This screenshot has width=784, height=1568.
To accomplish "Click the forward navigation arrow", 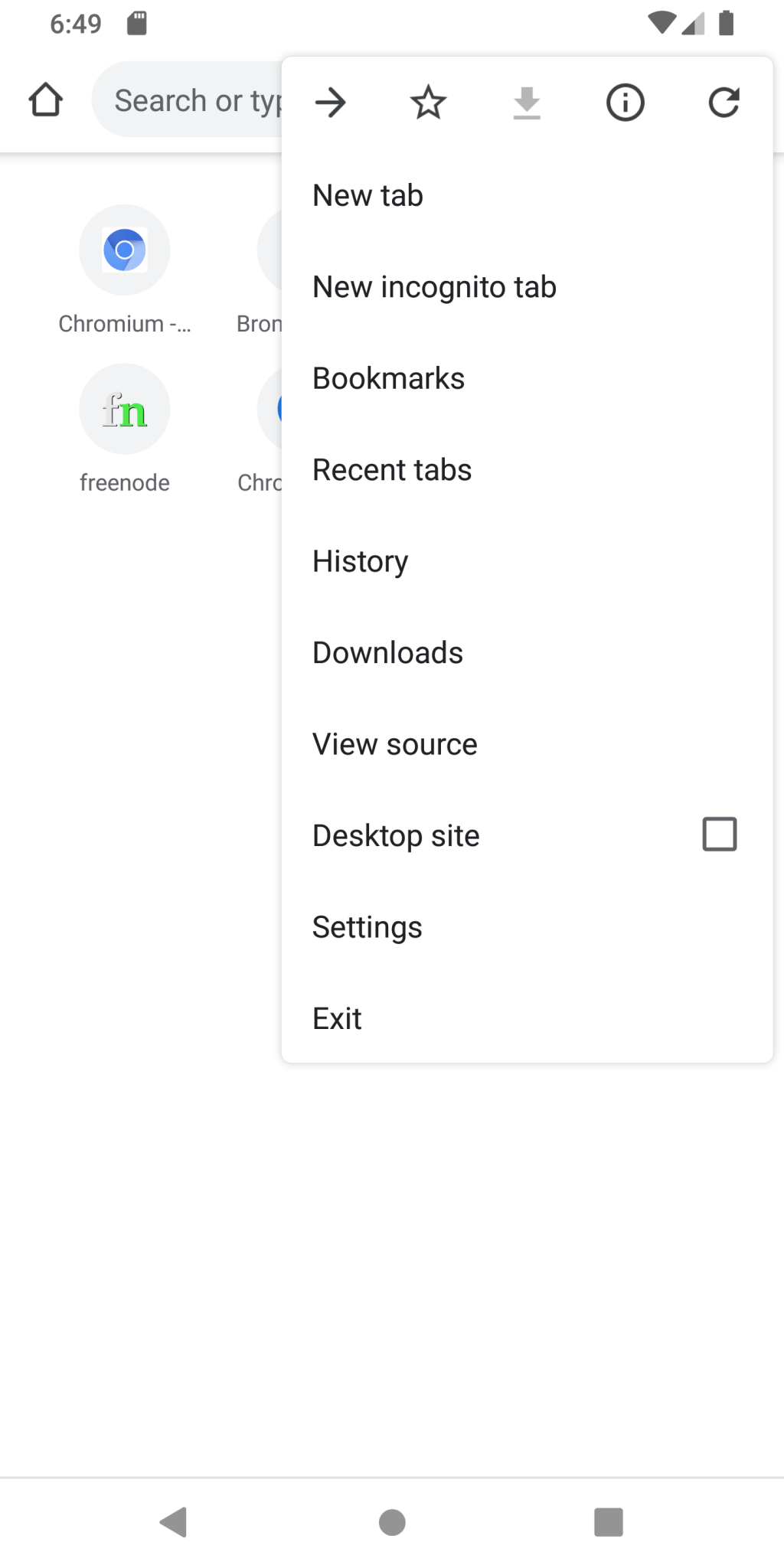I will [x=329, y=101].
